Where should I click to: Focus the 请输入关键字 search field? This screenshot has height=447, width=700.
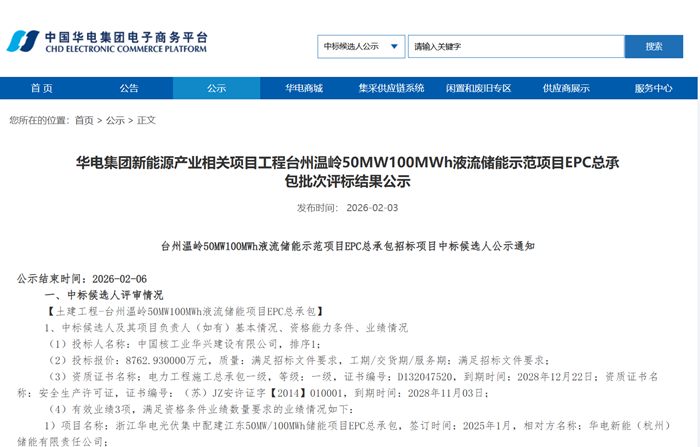point(513,46)
